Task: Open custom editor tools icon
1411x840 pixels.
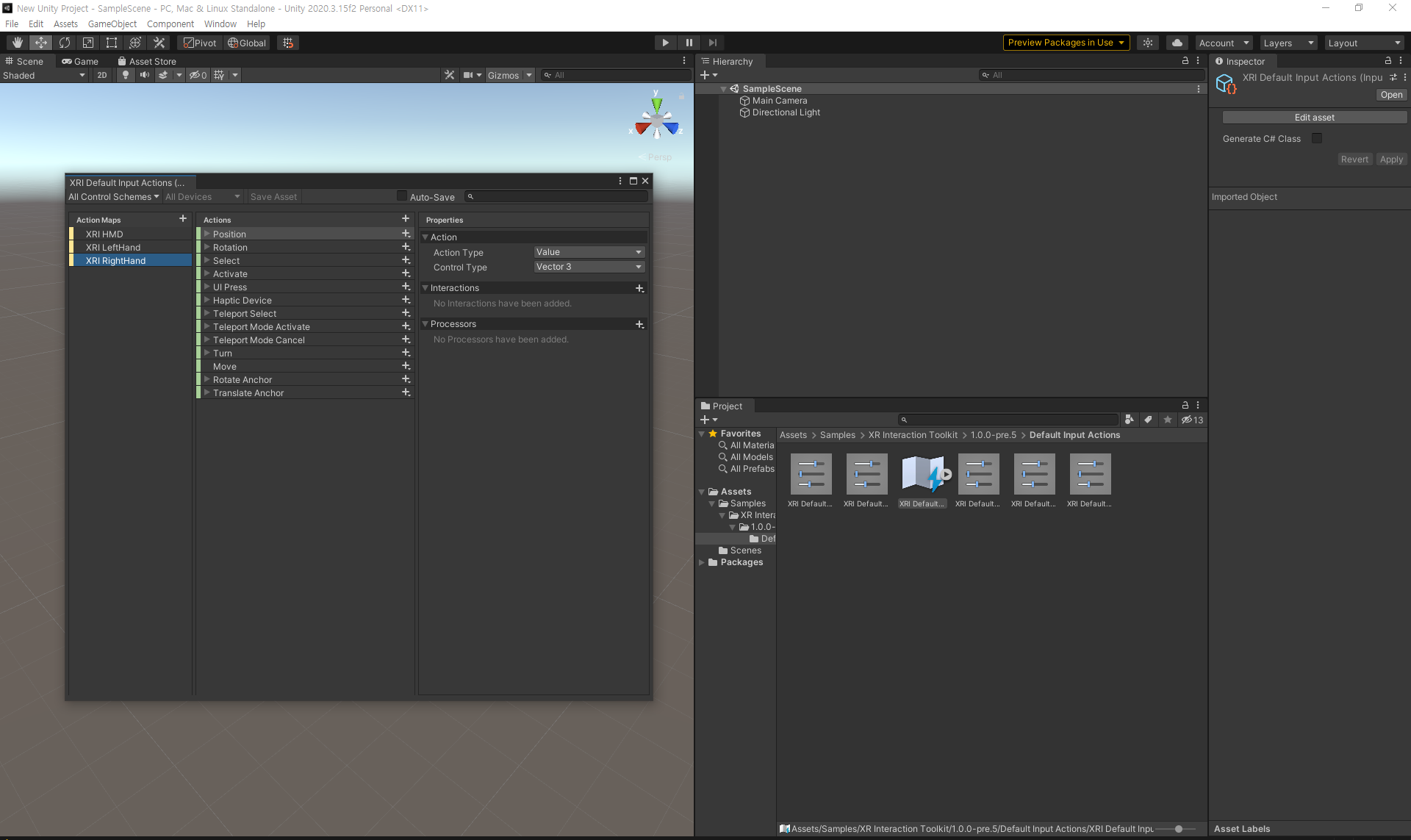Action: point(159,43)
